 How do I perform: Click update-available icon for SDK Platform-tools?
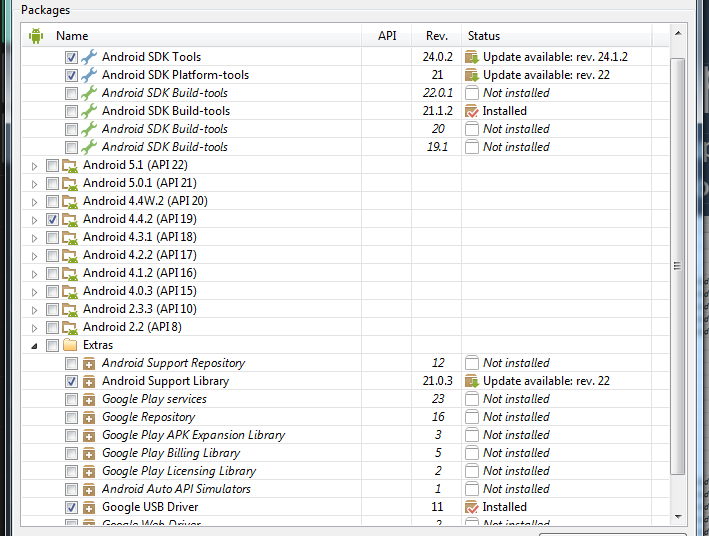coord(472,75)
